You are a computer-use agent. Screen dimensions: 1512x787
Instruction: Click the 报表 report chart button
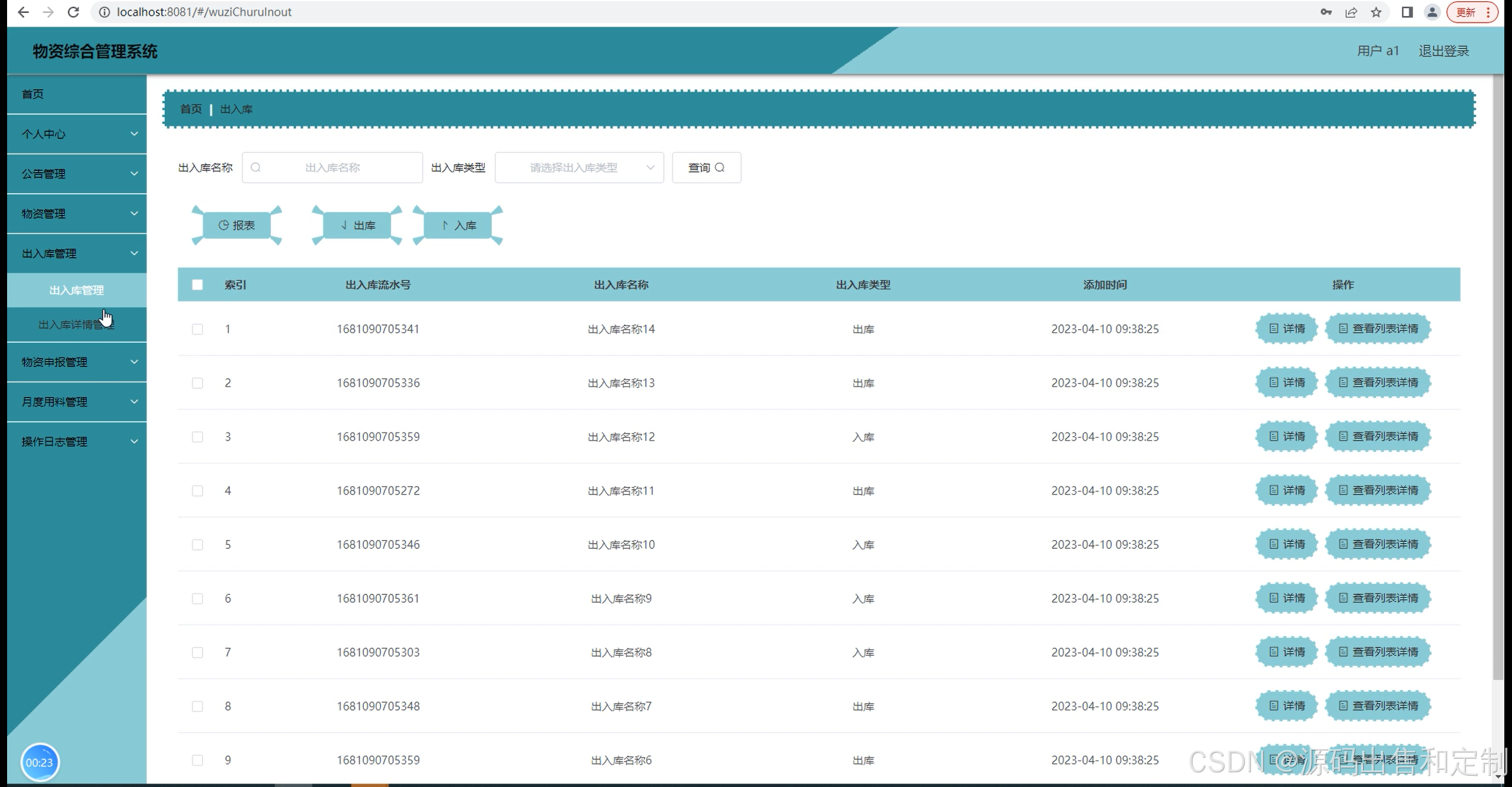tap(236, 225)
